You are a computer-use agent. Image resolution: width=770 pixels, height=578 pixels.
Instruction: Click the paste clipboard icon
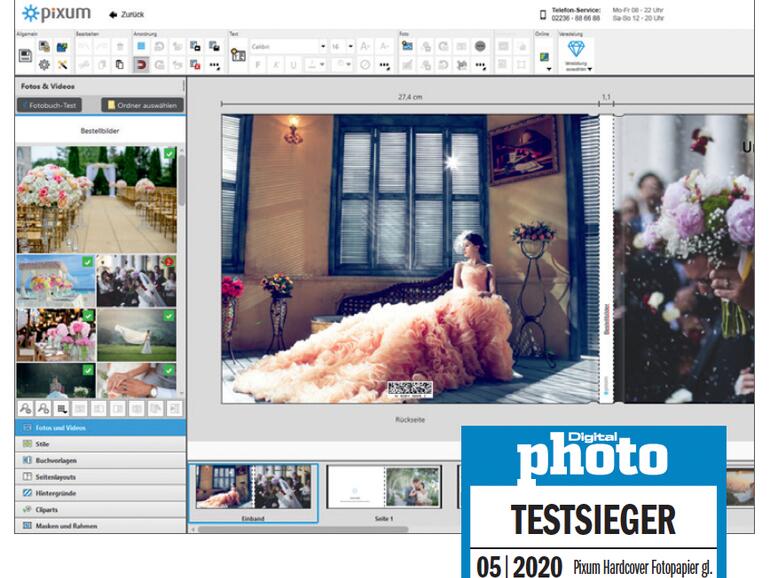pos(119,65)
